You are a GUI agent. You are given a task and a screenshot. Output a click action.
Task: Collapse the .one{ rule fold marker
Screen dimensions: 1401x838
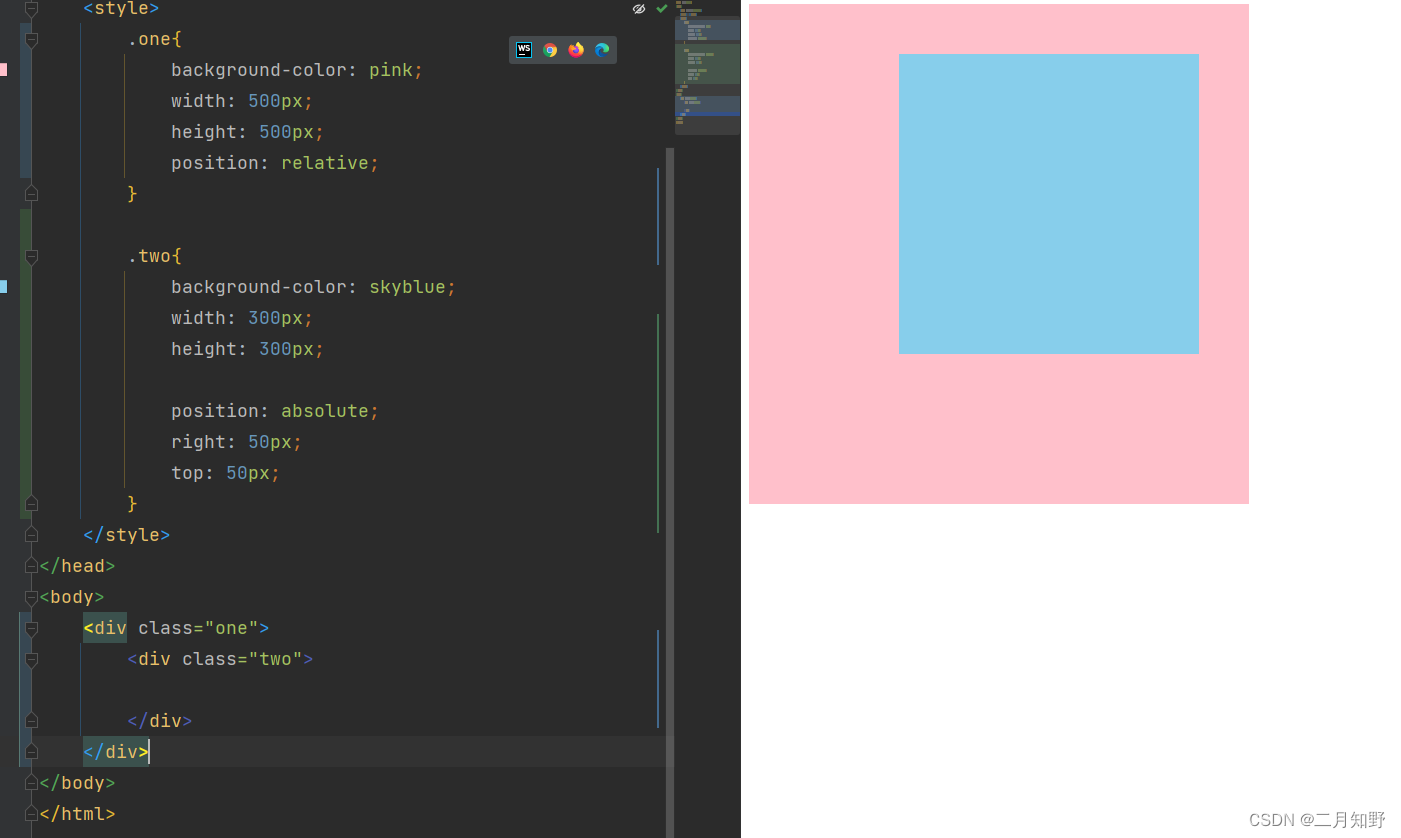point(31,39)
